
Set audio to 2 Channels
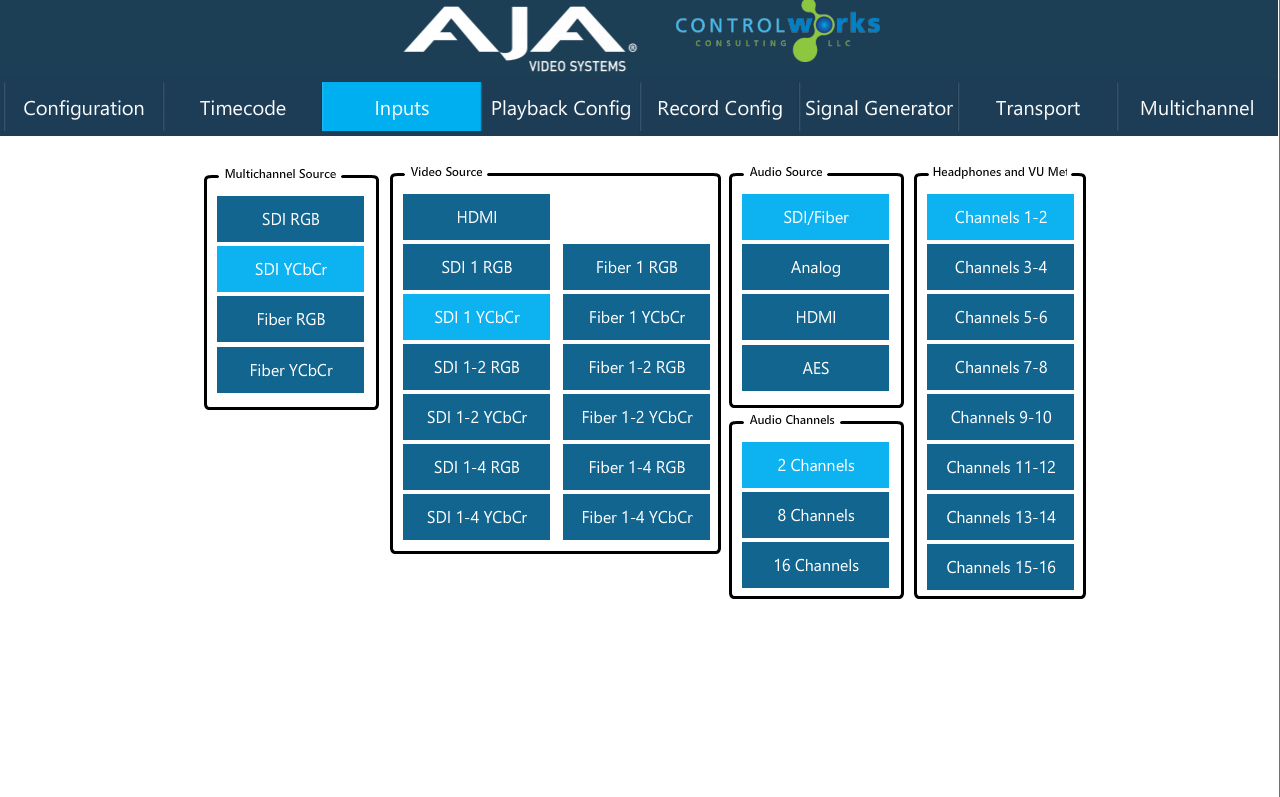click(x=815, y=465)
